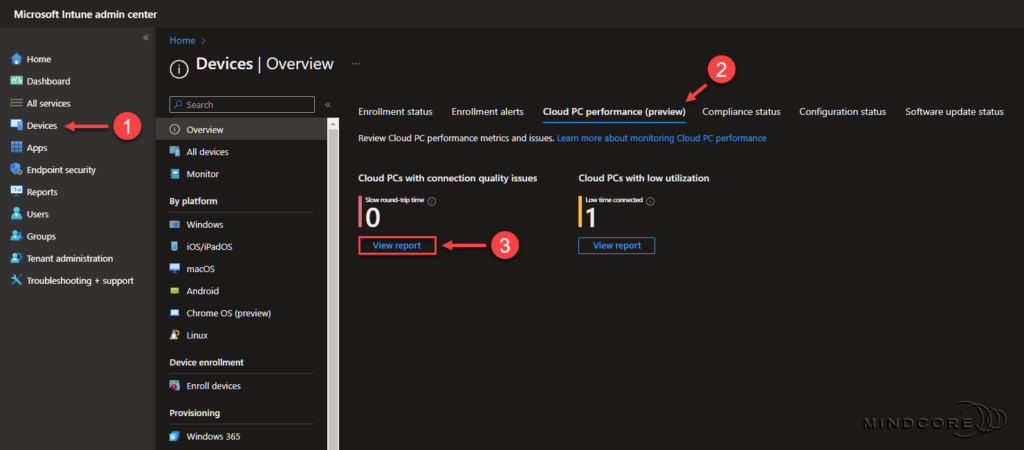Open the Reports icon in the sidebar

[17, 192]
